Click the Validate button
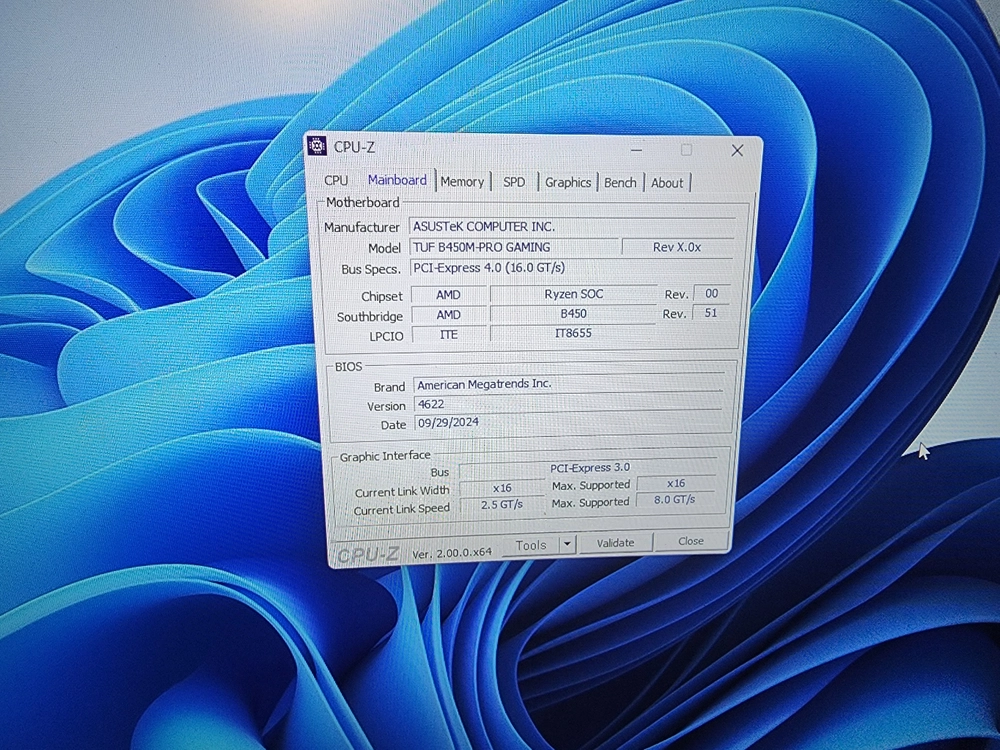The image size is (1000, 750). coord(615,543)
